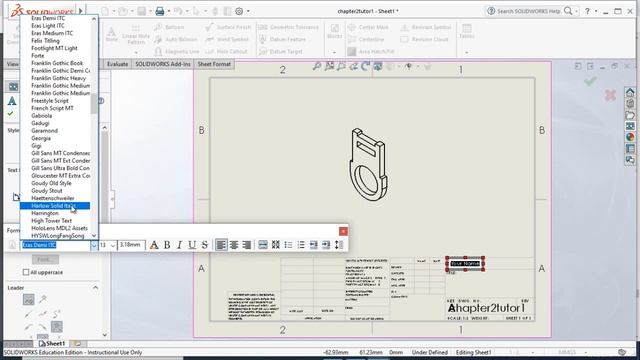Open the text color picker
The width and height of the screenshot is (640, 360).
pyautogui.click(x=154, y=245)
